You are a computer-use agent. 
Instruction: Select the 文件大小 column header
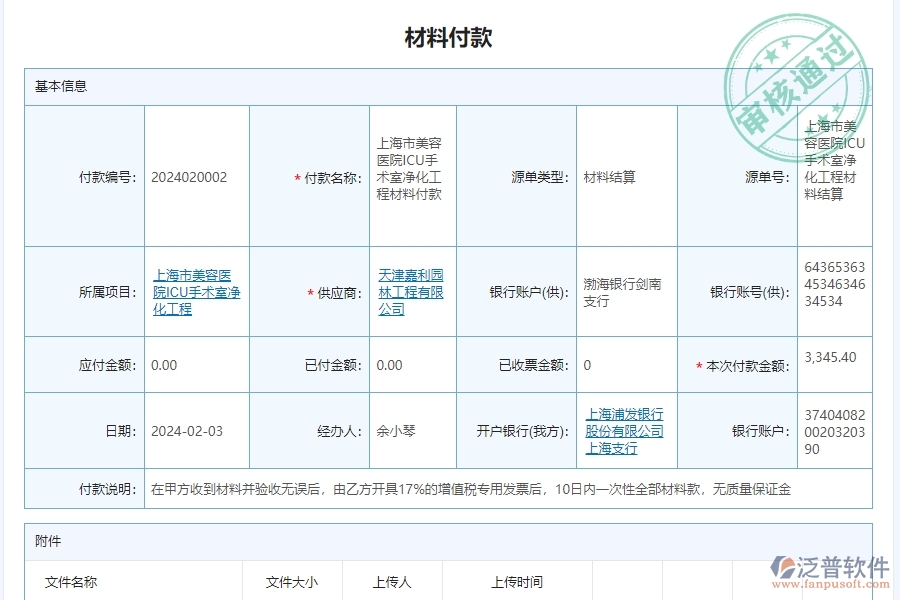pyautogui.click(x=291, y=582)
